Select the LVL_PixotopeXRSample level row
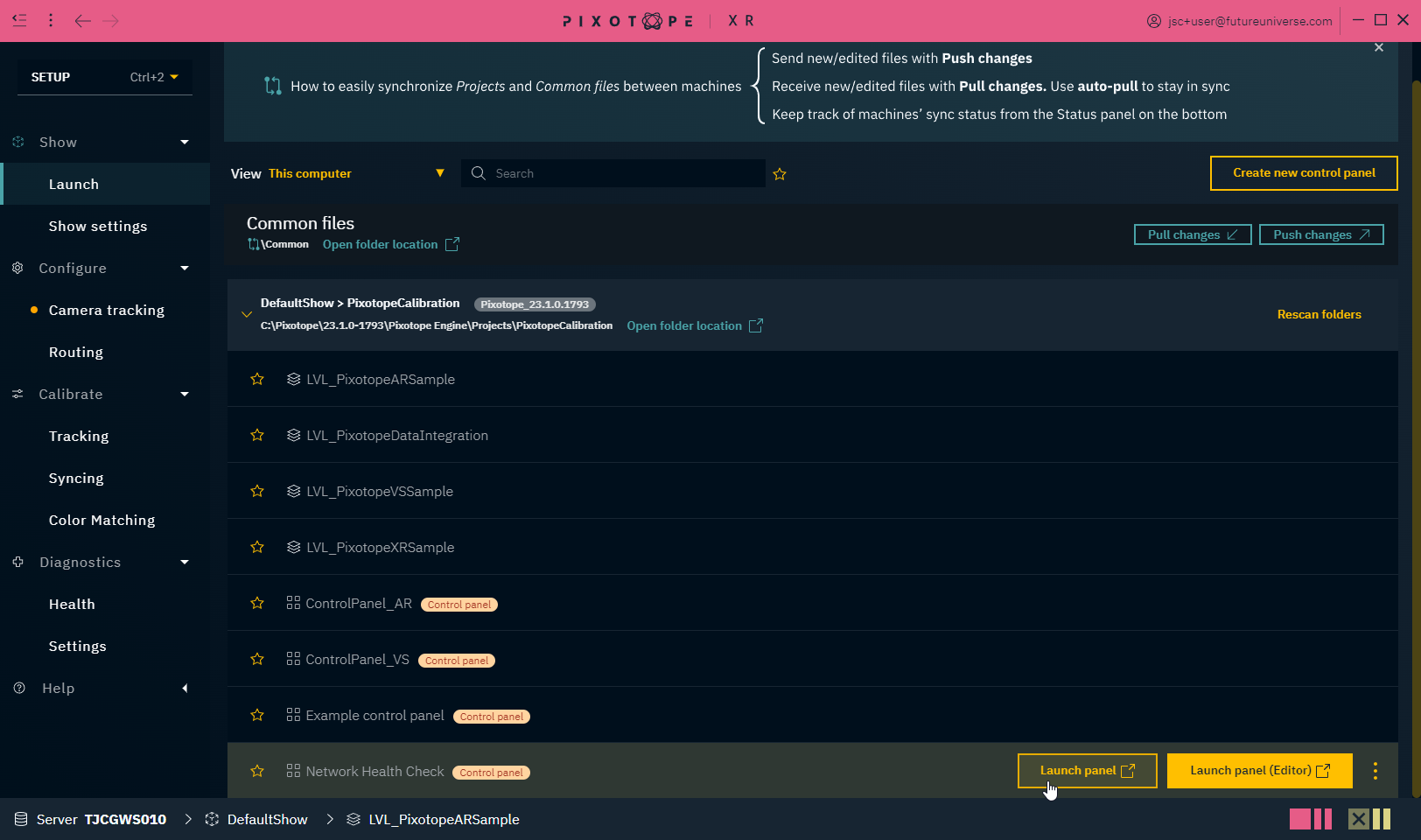Image resolution: width=1421 pixels, height=840 pixels. [813, 547]
